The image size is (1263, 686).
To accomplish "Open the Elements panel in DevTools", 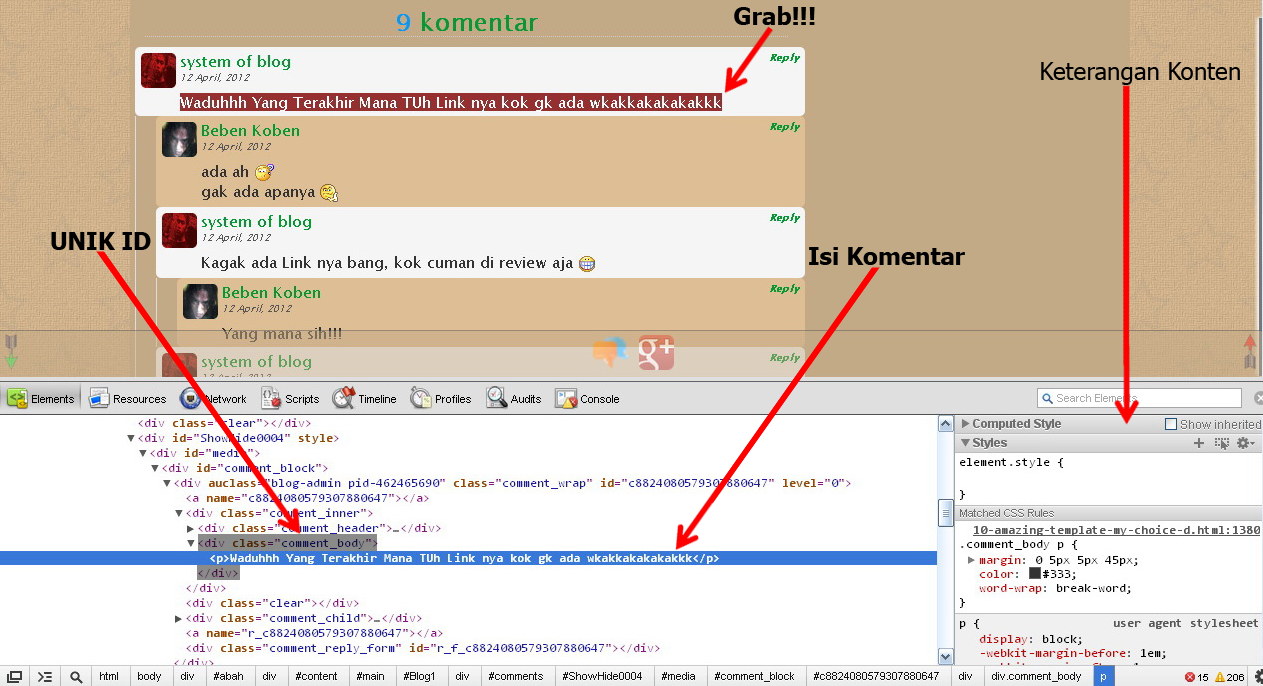I will point(41,399).
